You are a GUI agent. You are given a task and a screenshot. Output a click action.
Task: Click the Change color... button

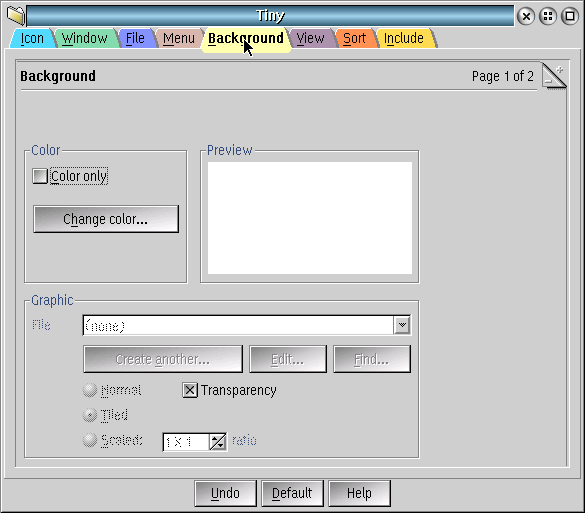(106, 219)
